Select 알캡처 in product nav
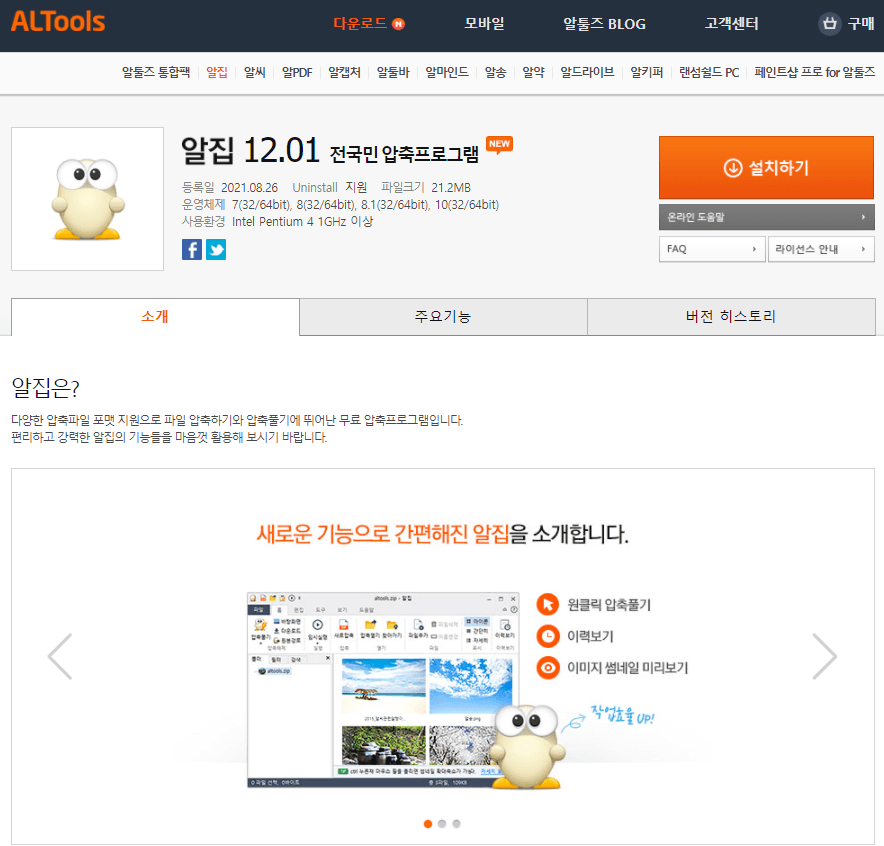Image resolution: width=884 pixels, height=846 pixels. coord(344,72)
